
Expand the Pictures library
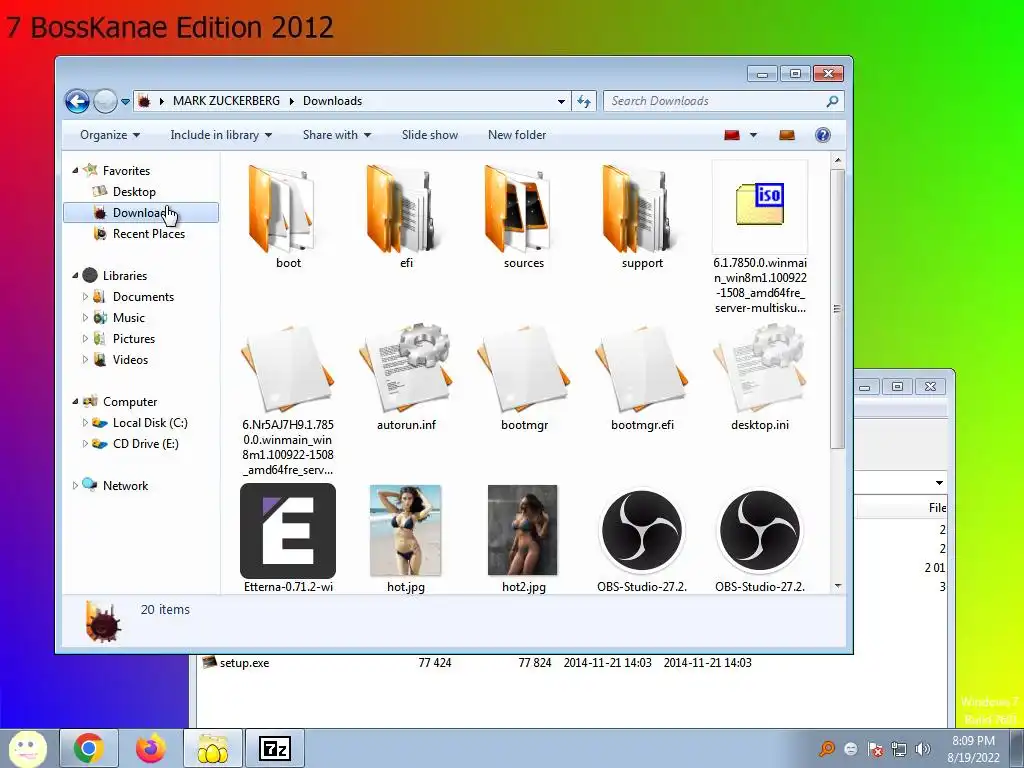[x=85, y=339]
